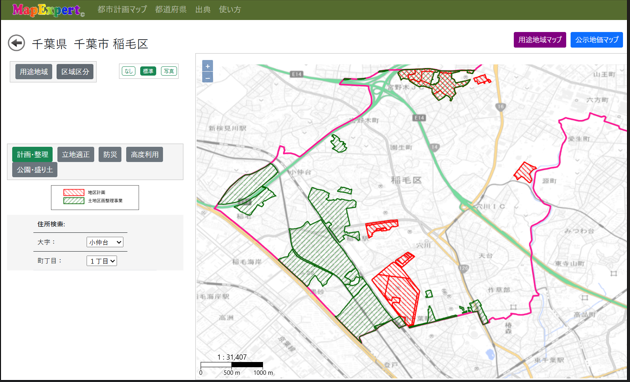Screen dimensions: 630x382
Task: Open 都市計画マップ in the top menu
Action: point(122,10)
